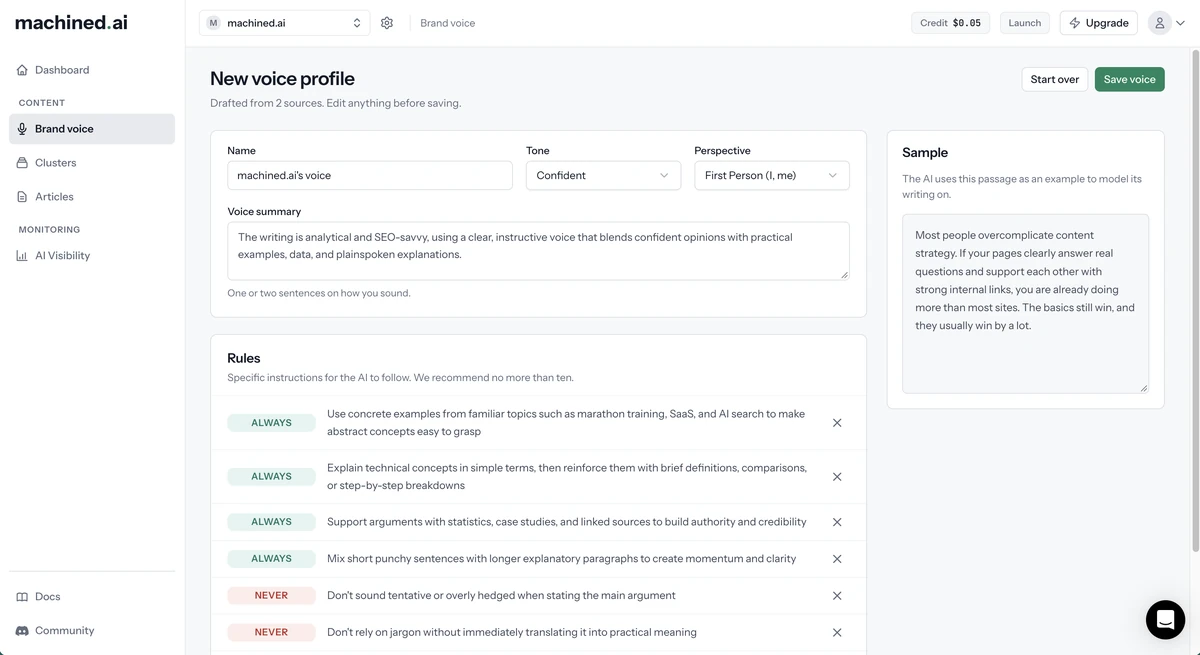The width and height of the screenshot is (1200, 655).
Task: Open the Perspective dropdown
Action: point(772,175)
